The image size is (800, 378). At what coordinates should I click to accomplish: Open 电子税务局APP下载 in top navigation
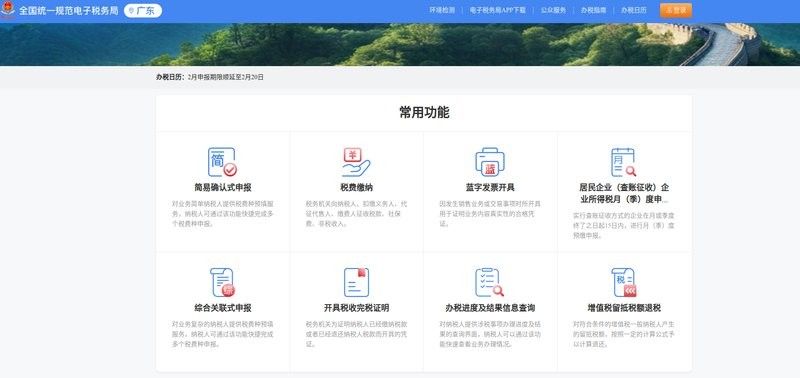pyautogui.click(x=497, y=10)
